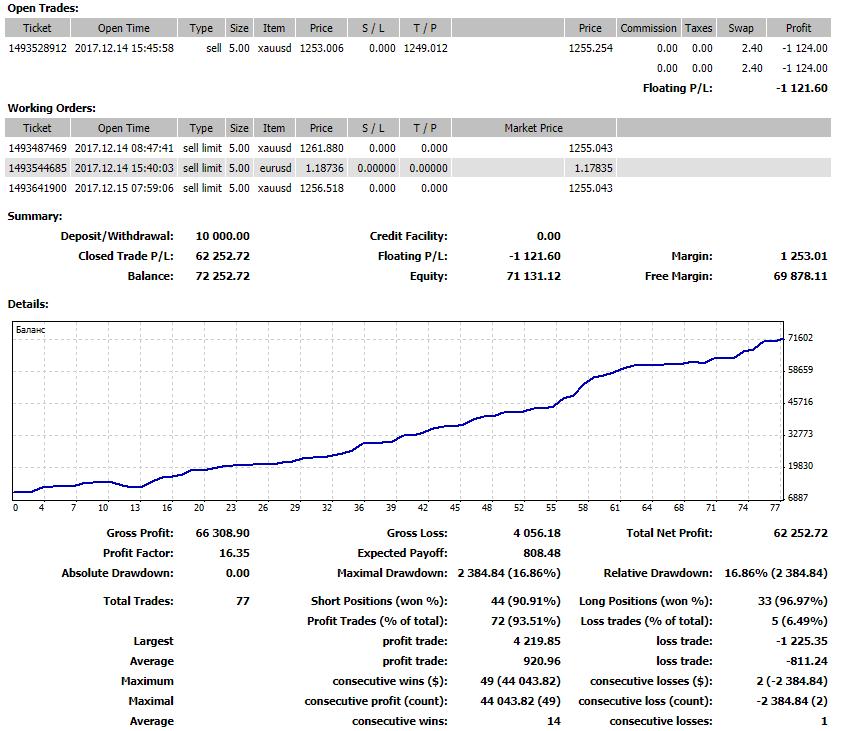Click the balance chart label Баланс
The width and height of the screenshot is (844, 731).
[31, 329]
